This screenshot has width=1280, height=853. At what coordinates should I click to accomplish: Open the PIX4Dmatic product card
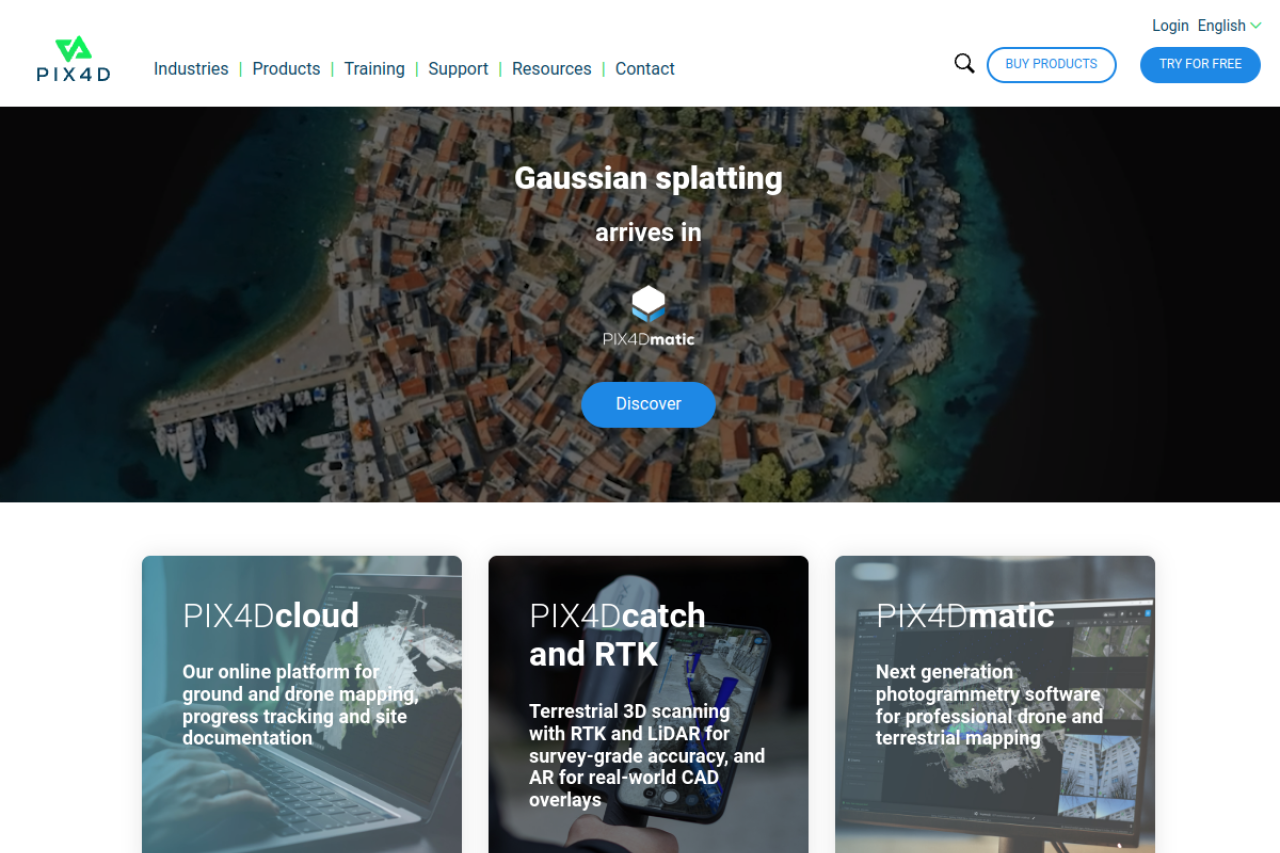[x=995, y=704]
